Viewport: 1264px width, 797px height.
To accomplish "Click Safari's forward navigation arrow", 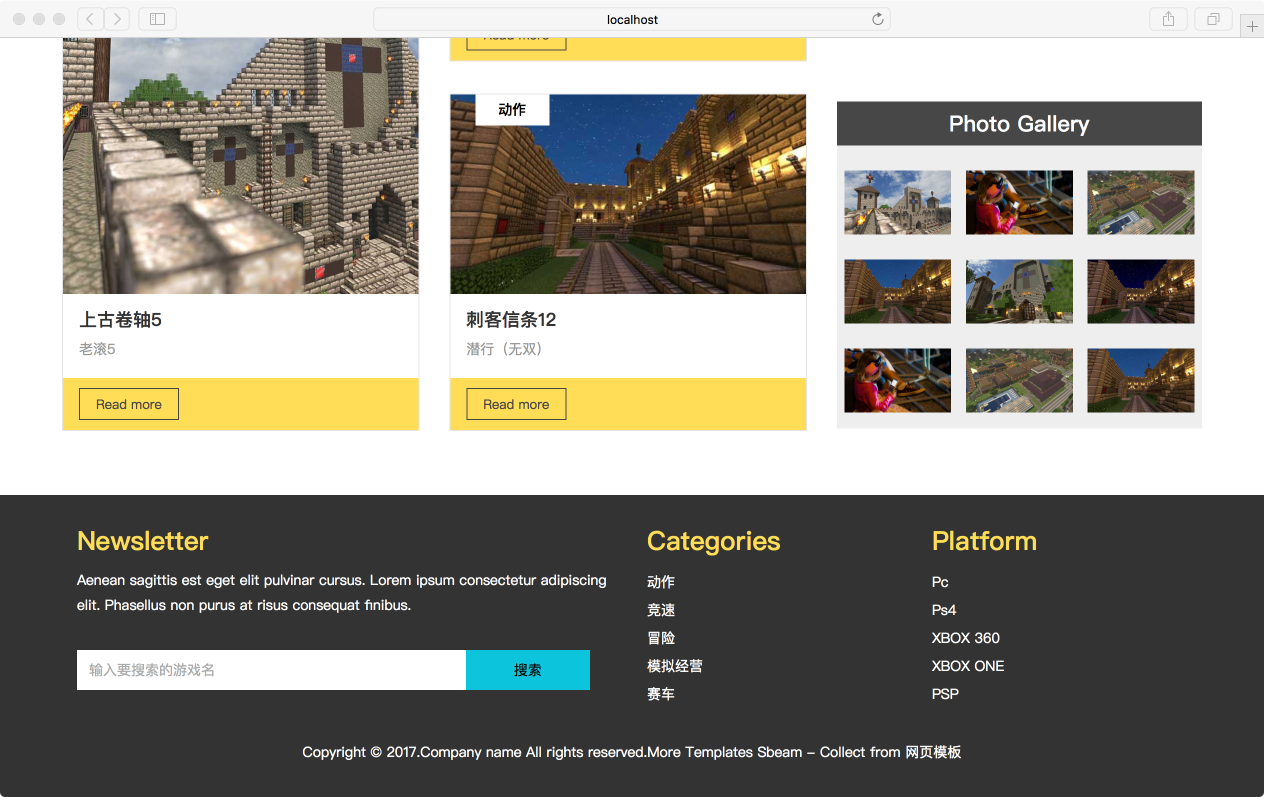I will (117, 19).
